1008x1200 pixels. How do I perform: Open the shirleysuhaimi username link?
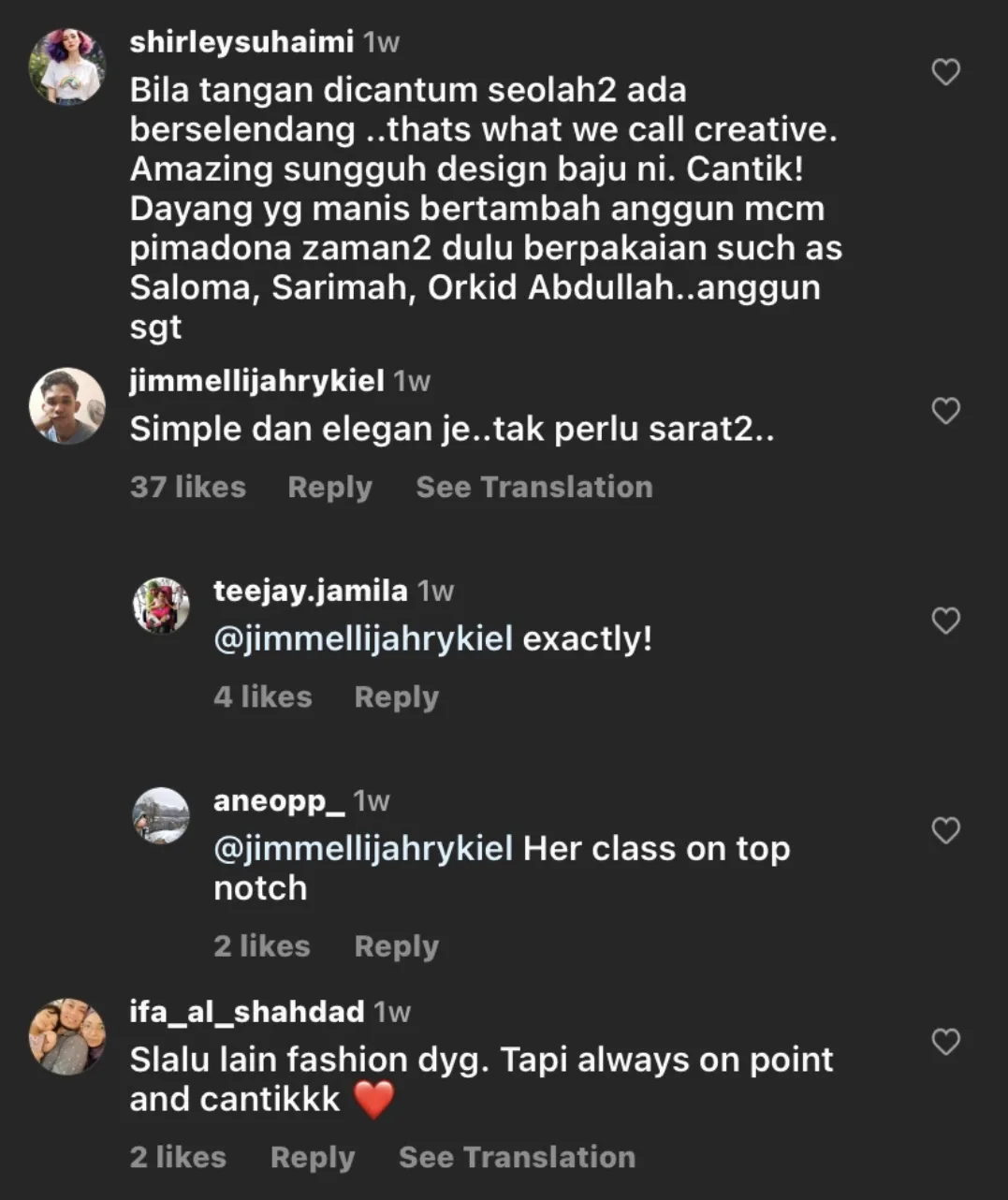[x=241, y=42]
